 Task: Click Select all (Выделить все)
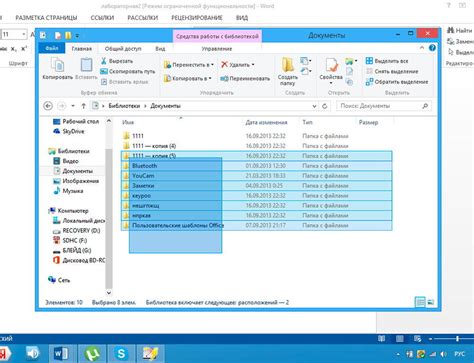point(387,61)
